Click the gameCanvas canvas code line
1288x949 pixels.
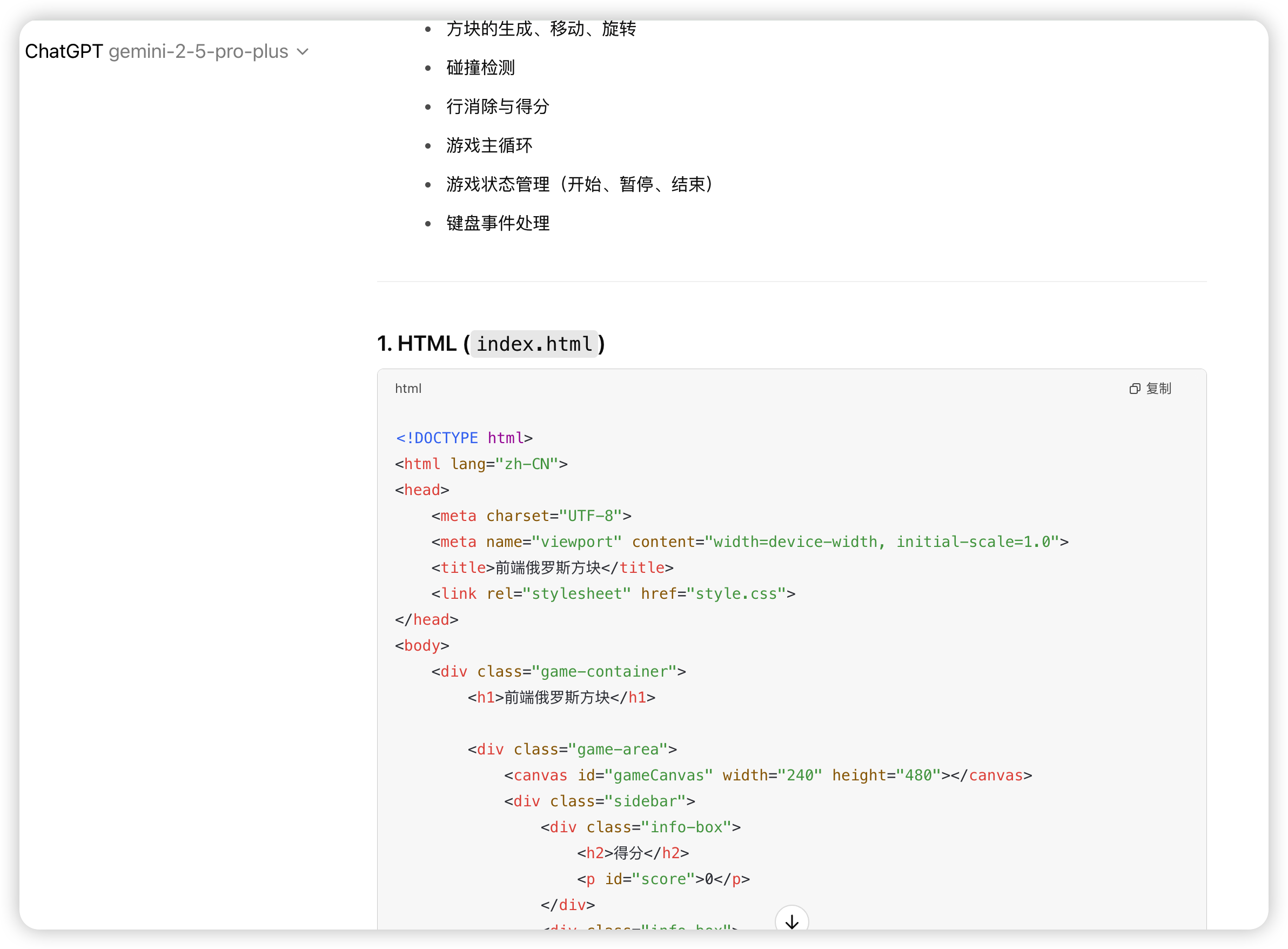767,776
